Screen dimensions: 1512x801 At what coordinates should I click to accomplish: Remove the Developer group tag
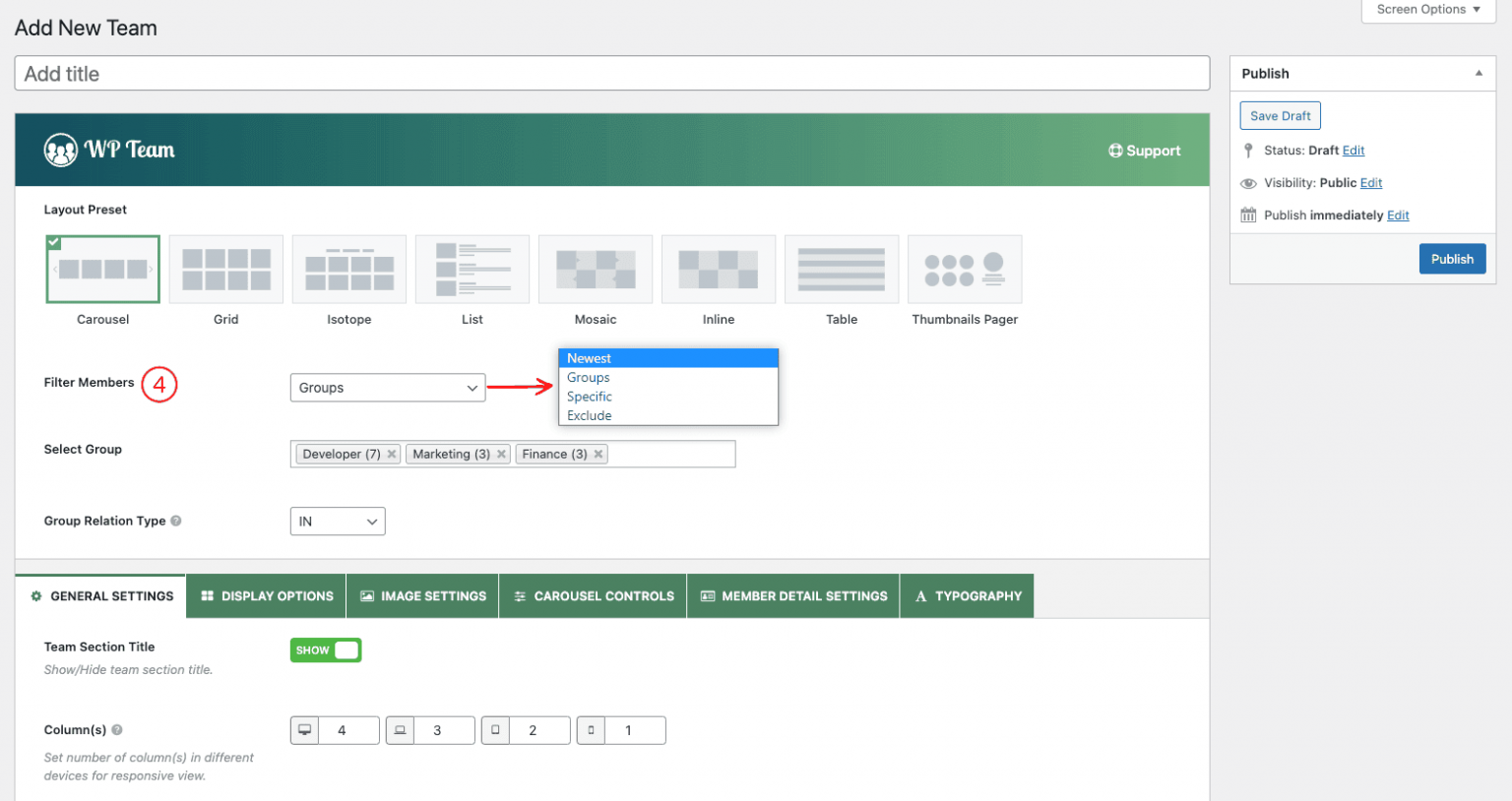pos(391,454)
